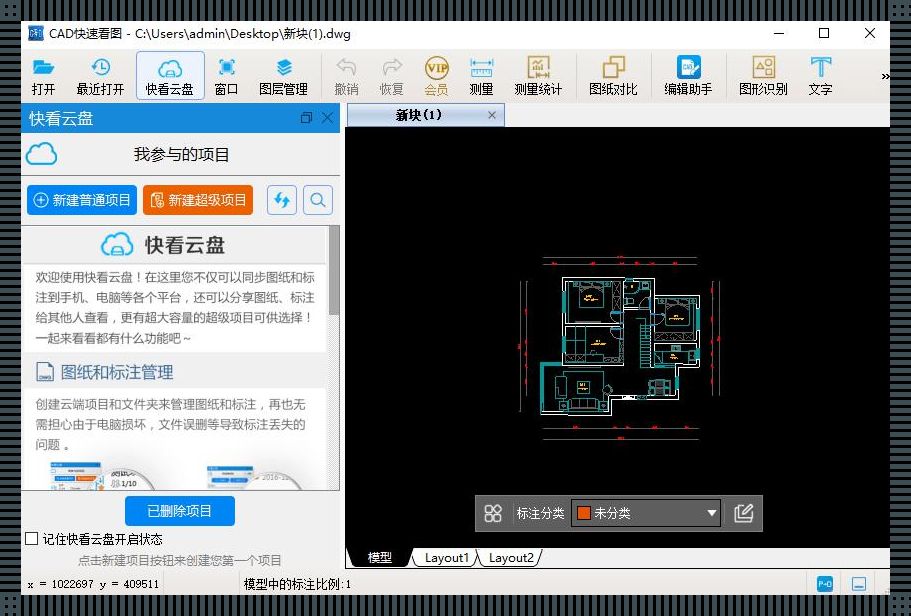Close the 新块(1) drawing tab
Screen dimensions: 911x616
tap(492, 115)
